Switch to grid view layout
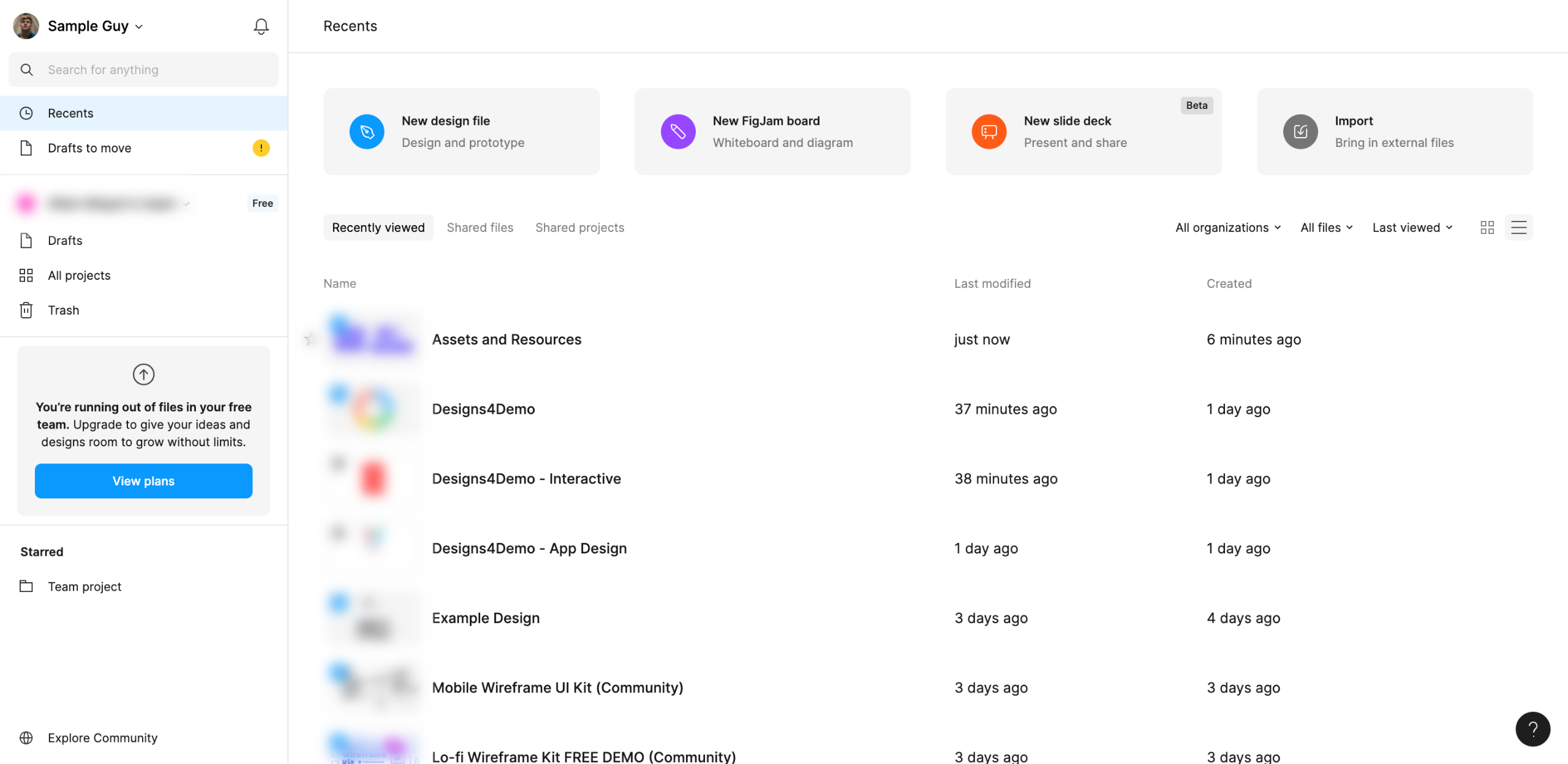Image resolution: width=1568 pixels, height=764 pixels. (x=1487, y=228)
